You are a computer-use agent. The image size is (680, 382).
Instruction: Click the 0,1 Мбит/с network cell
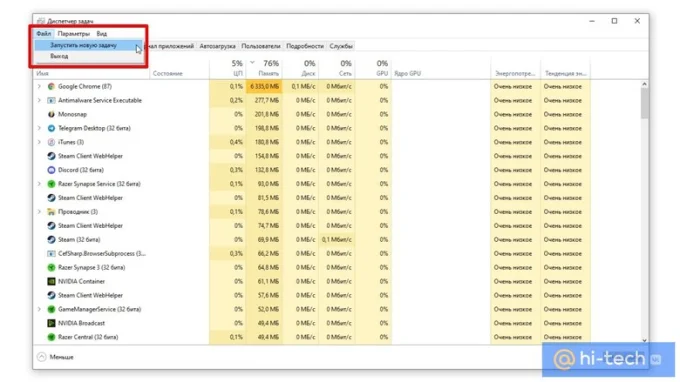point(337,239)
